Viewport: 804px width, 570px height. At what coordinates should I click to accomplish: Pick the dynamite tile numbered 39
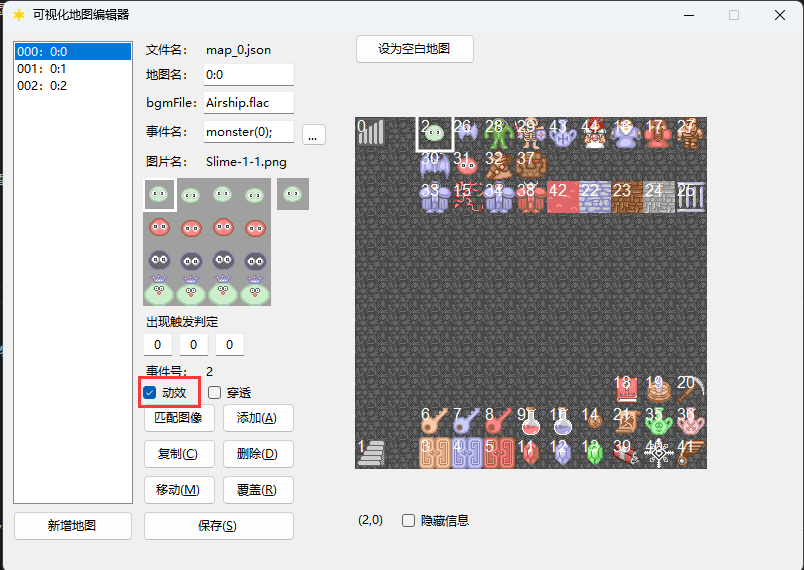point(627,453)
